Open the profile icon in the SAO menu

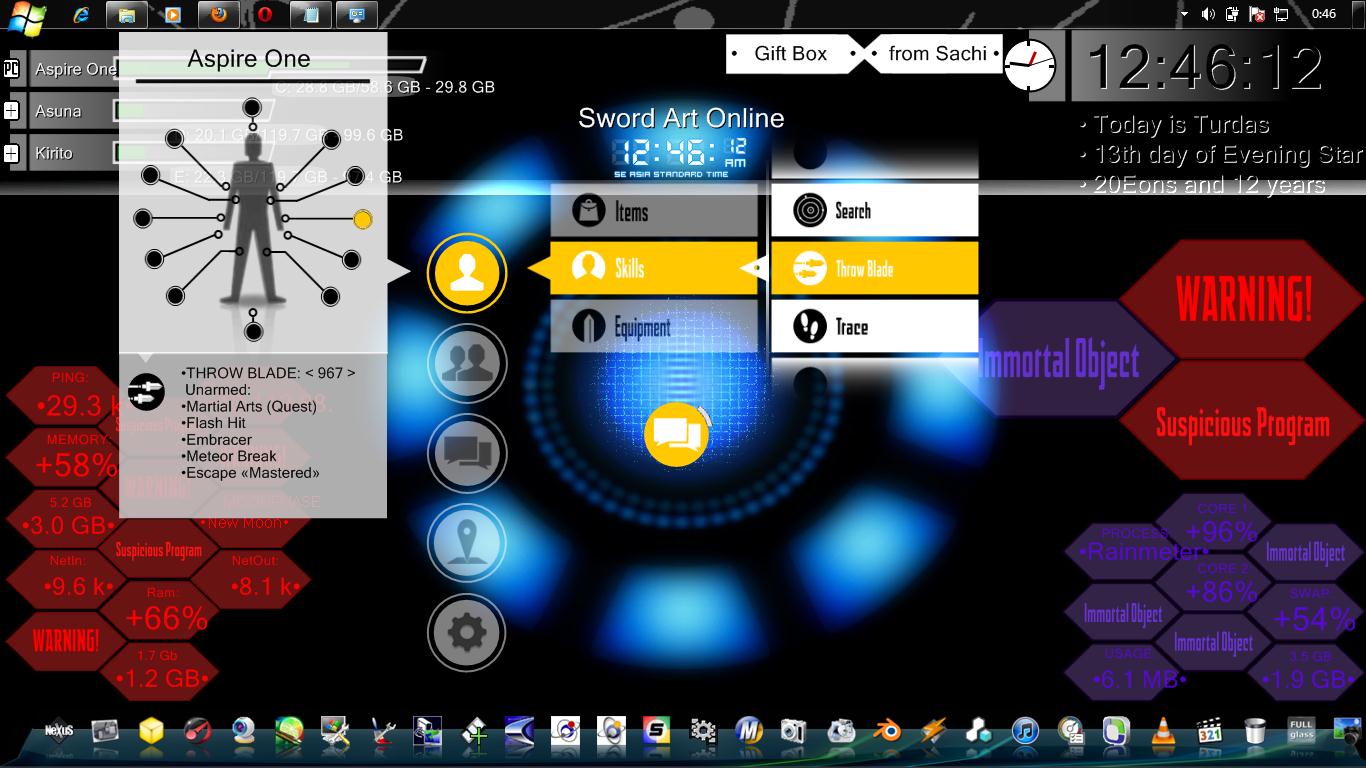pyautogui.click(x=467, y=273)
